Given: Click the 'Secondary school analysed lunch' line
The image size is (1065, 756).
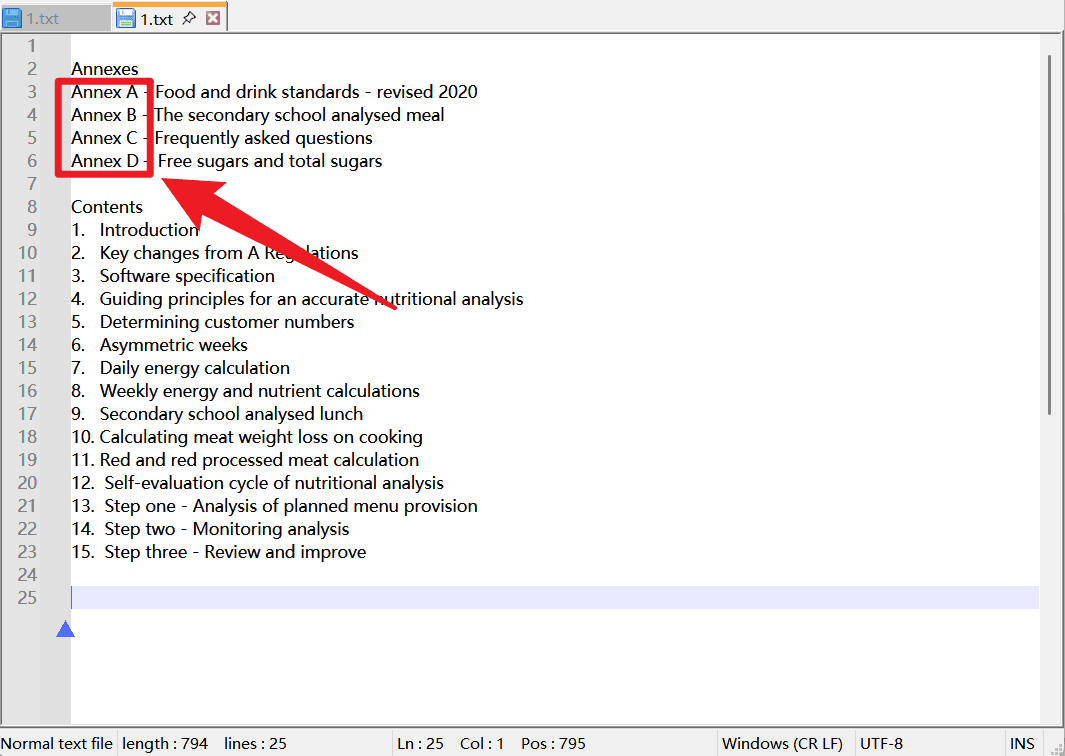Looking at the screenshot, I should (232, 414).
